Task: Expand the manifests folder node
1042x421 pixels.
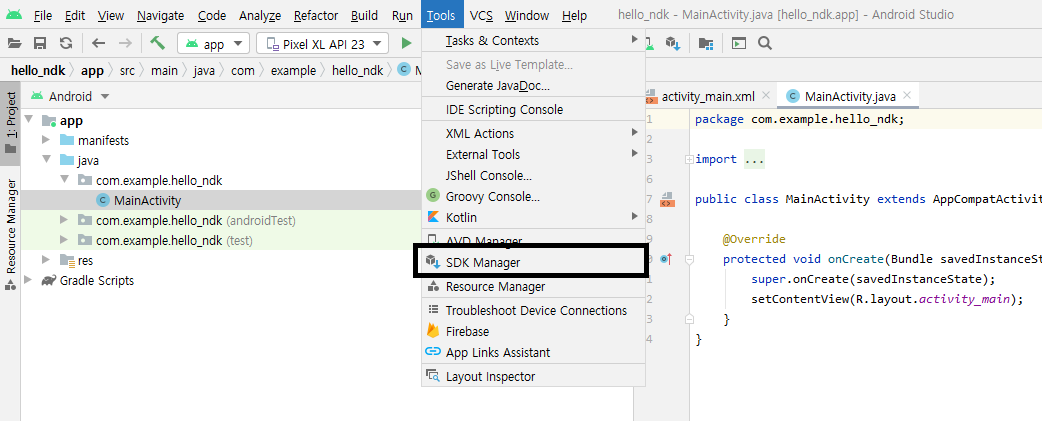Action: pyautogui.click(x=46, y=140)
